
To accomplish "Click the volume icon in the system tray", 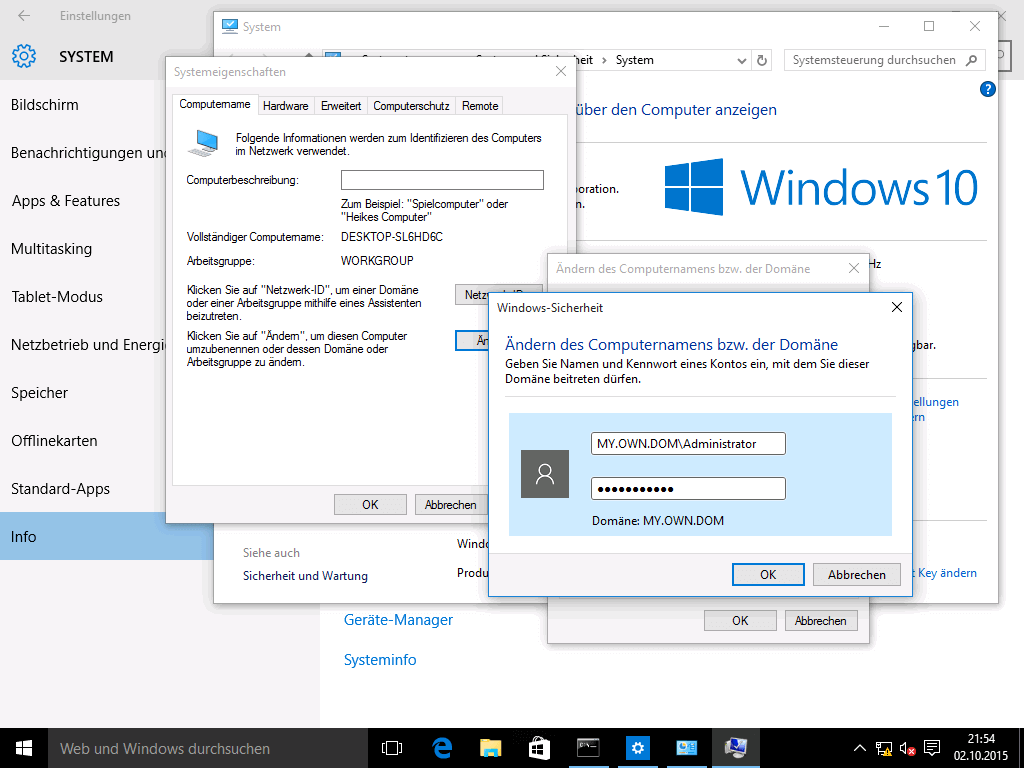I will click(907, 748).
